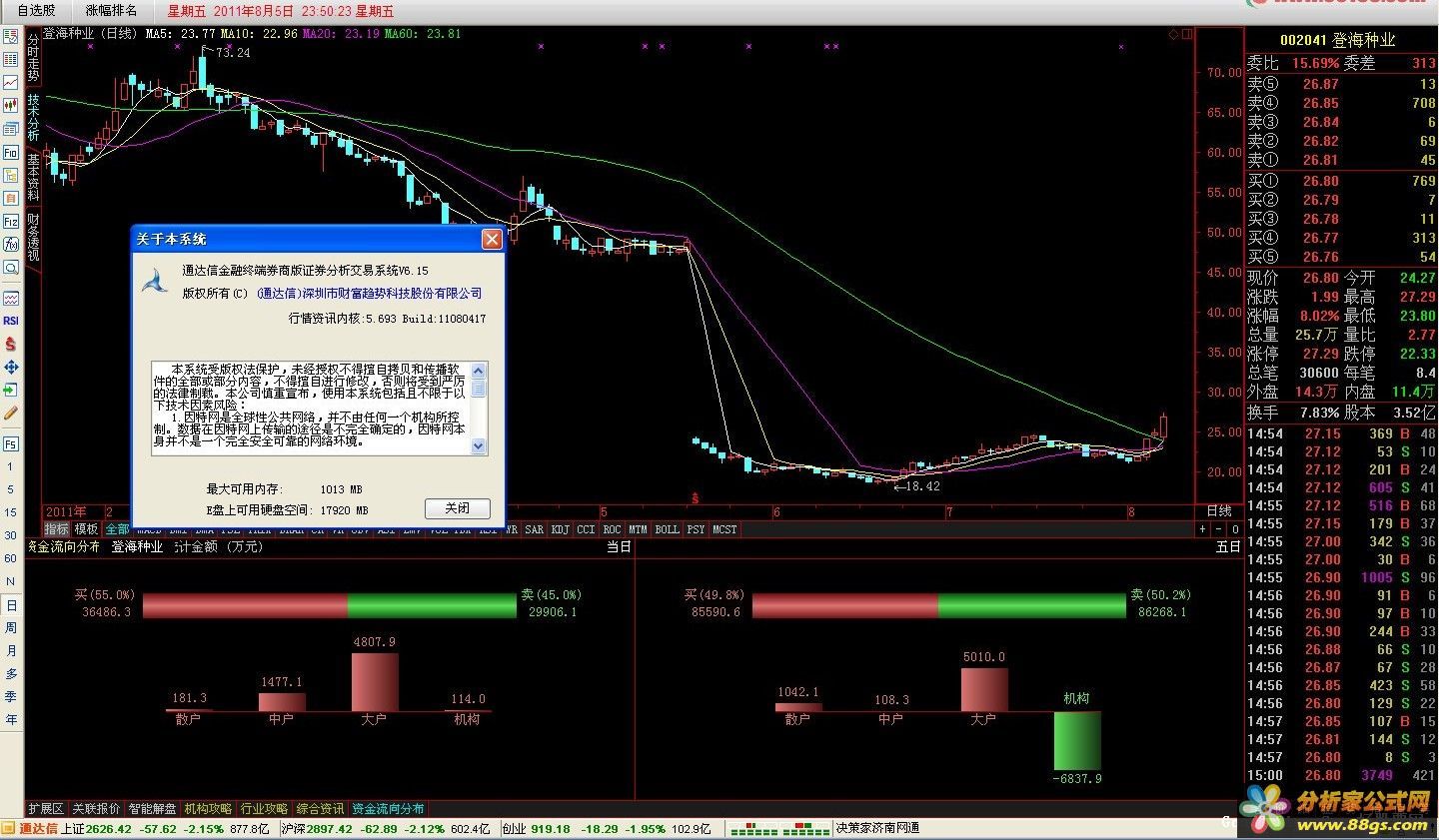
Task: Open the 自选股 tab
Action: (x=37, y=11)
